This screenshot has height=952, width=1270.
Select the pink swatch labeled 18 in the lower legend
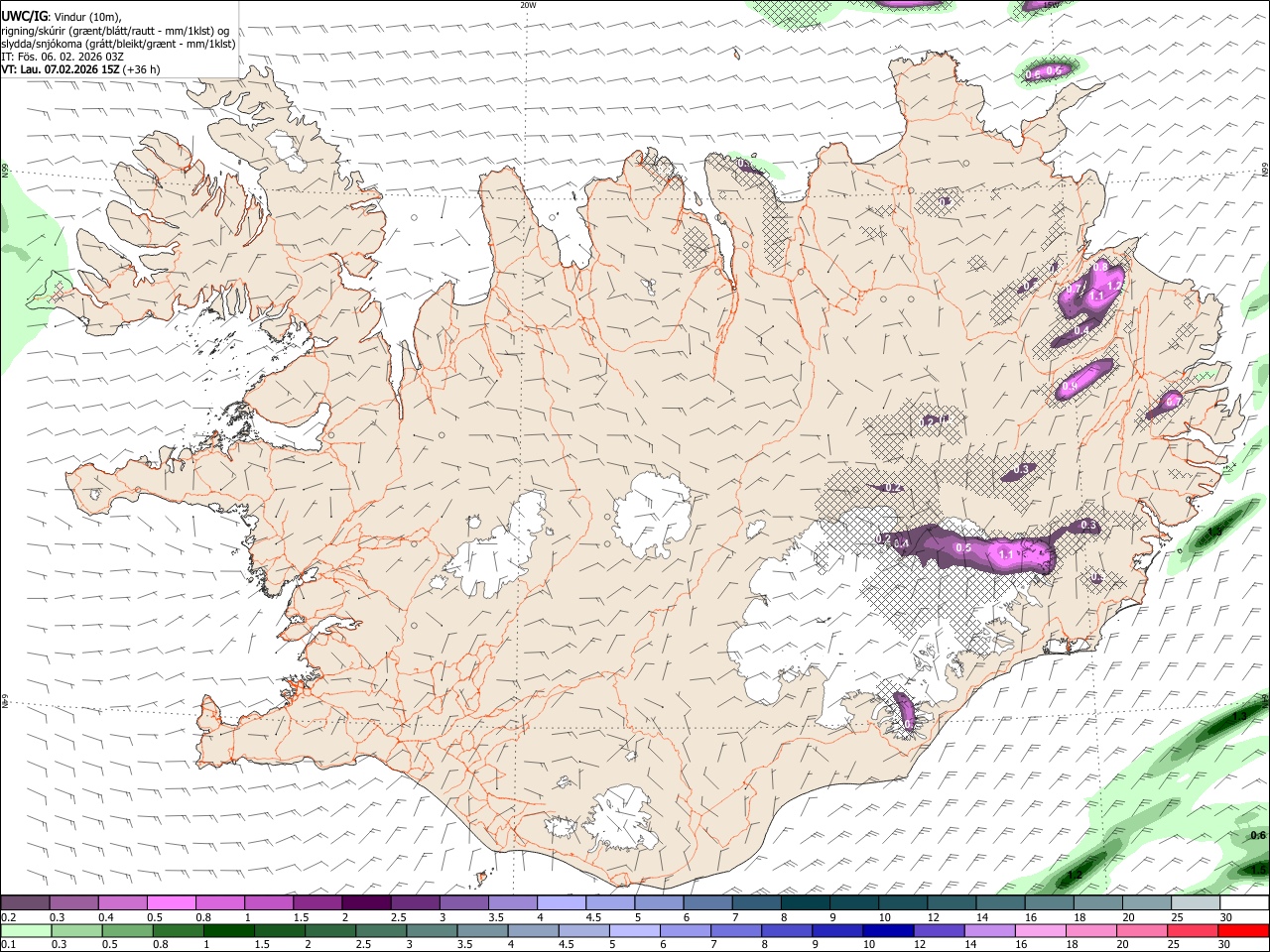point(1091,930)
